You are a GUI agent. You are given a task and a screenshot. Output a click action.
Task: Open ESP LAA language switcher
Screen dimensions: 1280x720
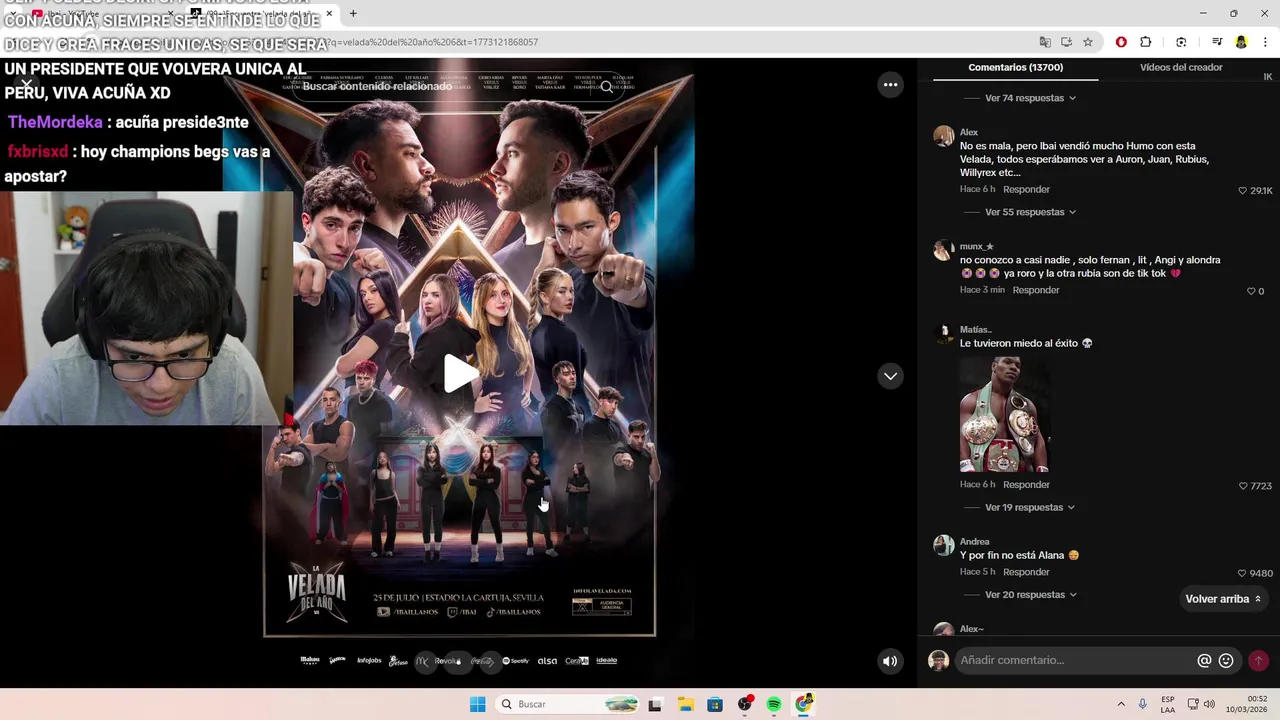click(x=1168, y=704)
